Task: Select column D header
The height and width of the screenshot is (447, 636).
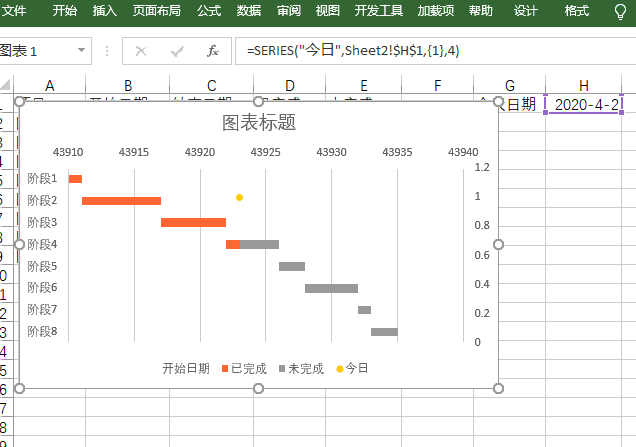Action: tap(290, 86)
